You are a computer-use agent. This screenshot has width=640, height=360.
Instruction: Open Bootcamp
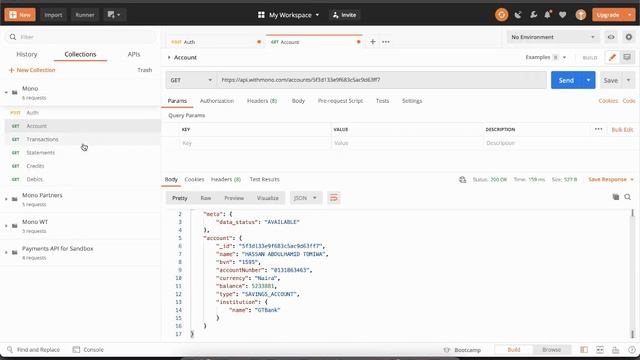[462, 350]
